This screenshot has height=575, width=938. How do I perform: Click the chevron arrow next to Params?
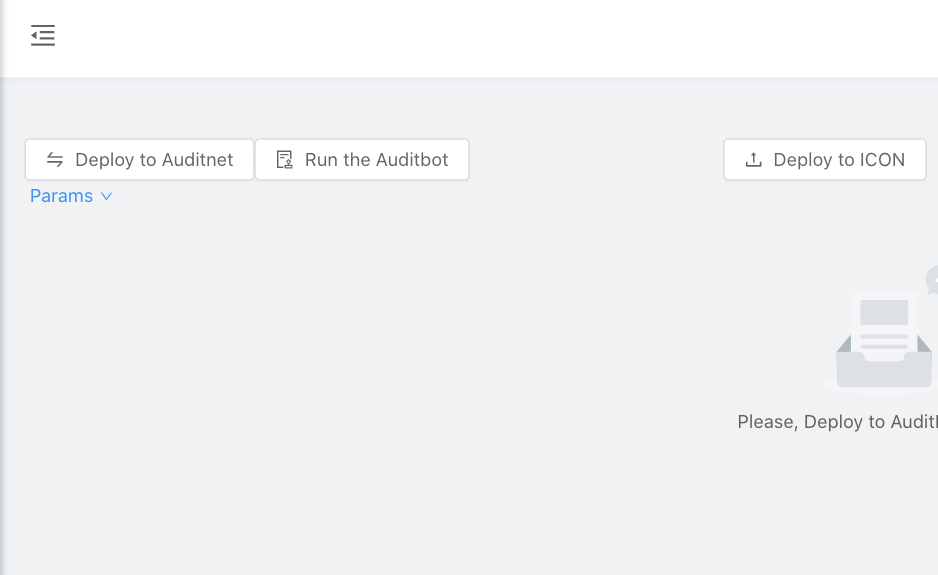106,196
